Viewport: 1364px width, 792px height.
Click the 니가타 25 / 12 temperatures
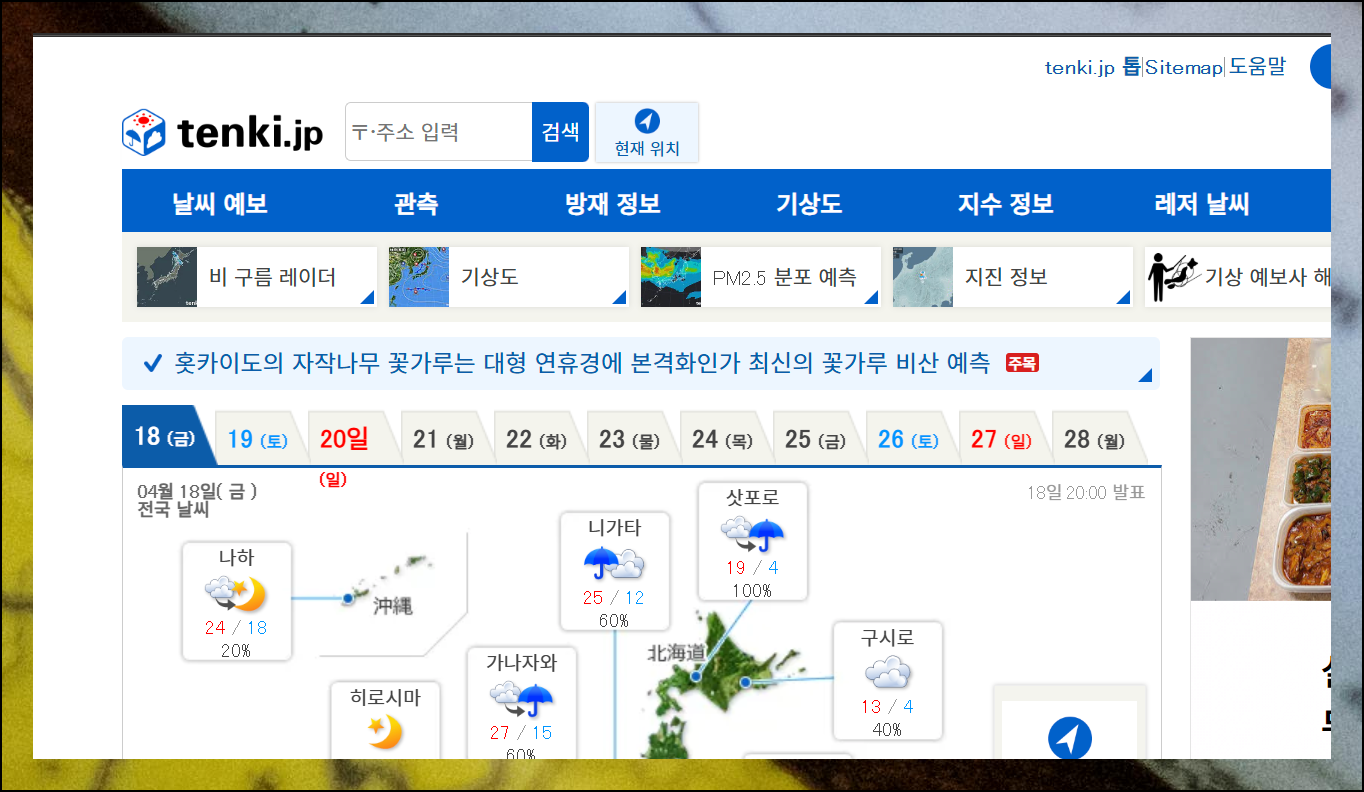pyautogui.click(x=614, y=598)
